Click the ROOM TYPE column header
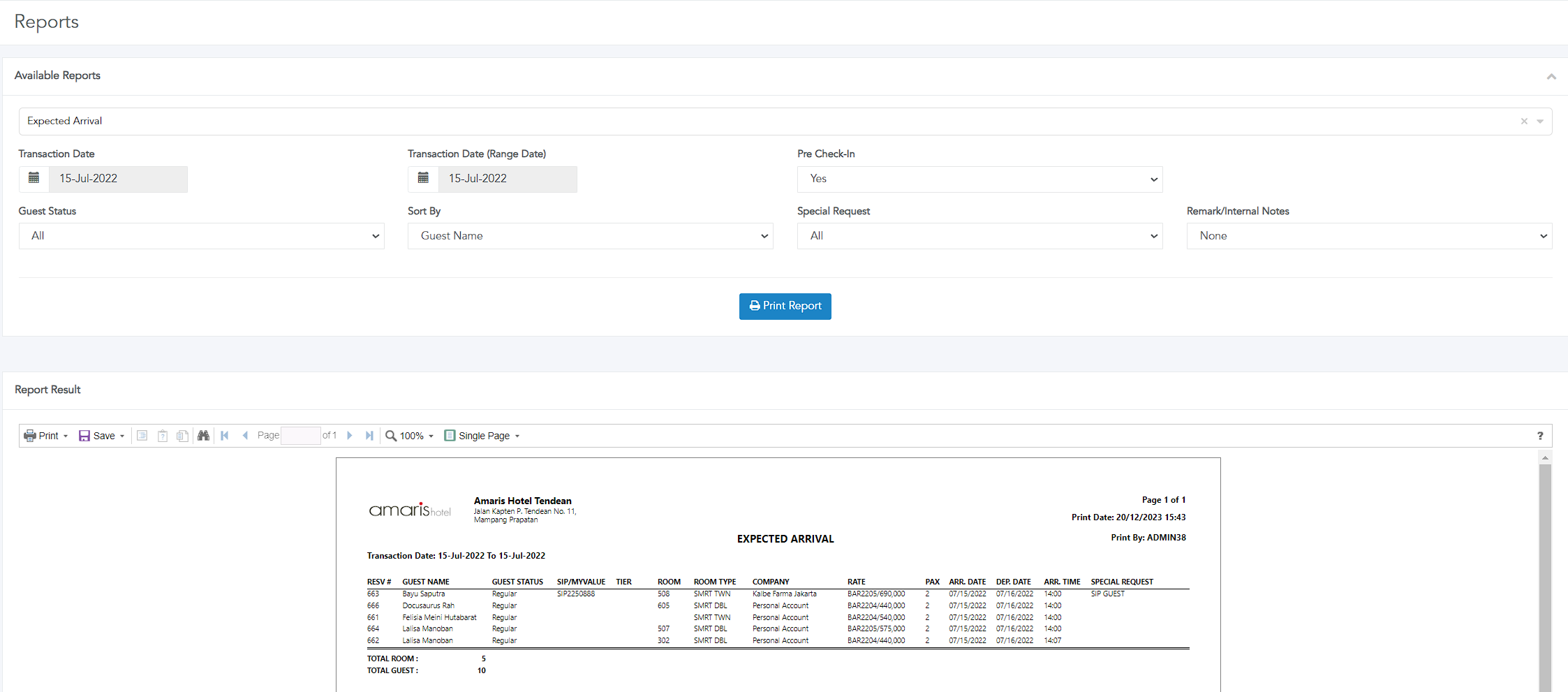 coord(715,582)
